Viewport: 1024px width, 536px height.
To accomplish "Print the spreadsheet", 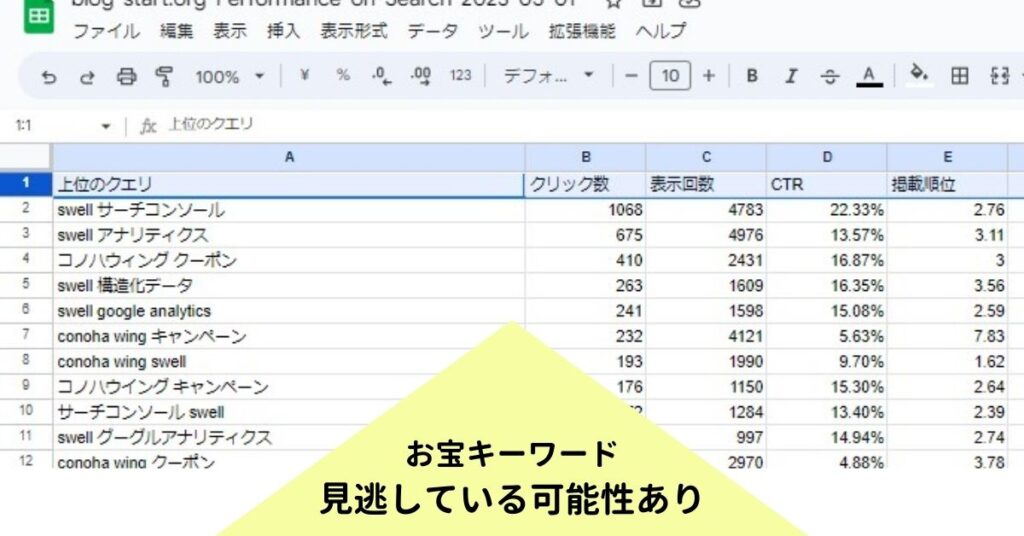I will [x=126, y=76].
